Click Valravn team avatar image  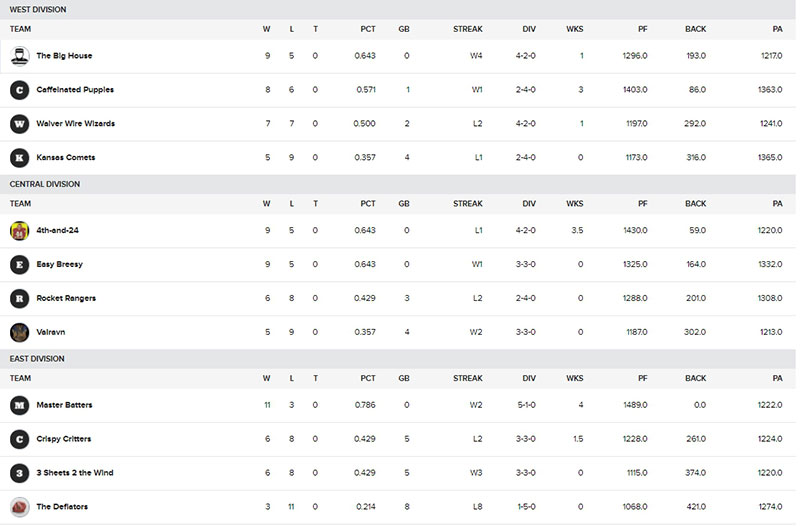[x=19, y=333]
